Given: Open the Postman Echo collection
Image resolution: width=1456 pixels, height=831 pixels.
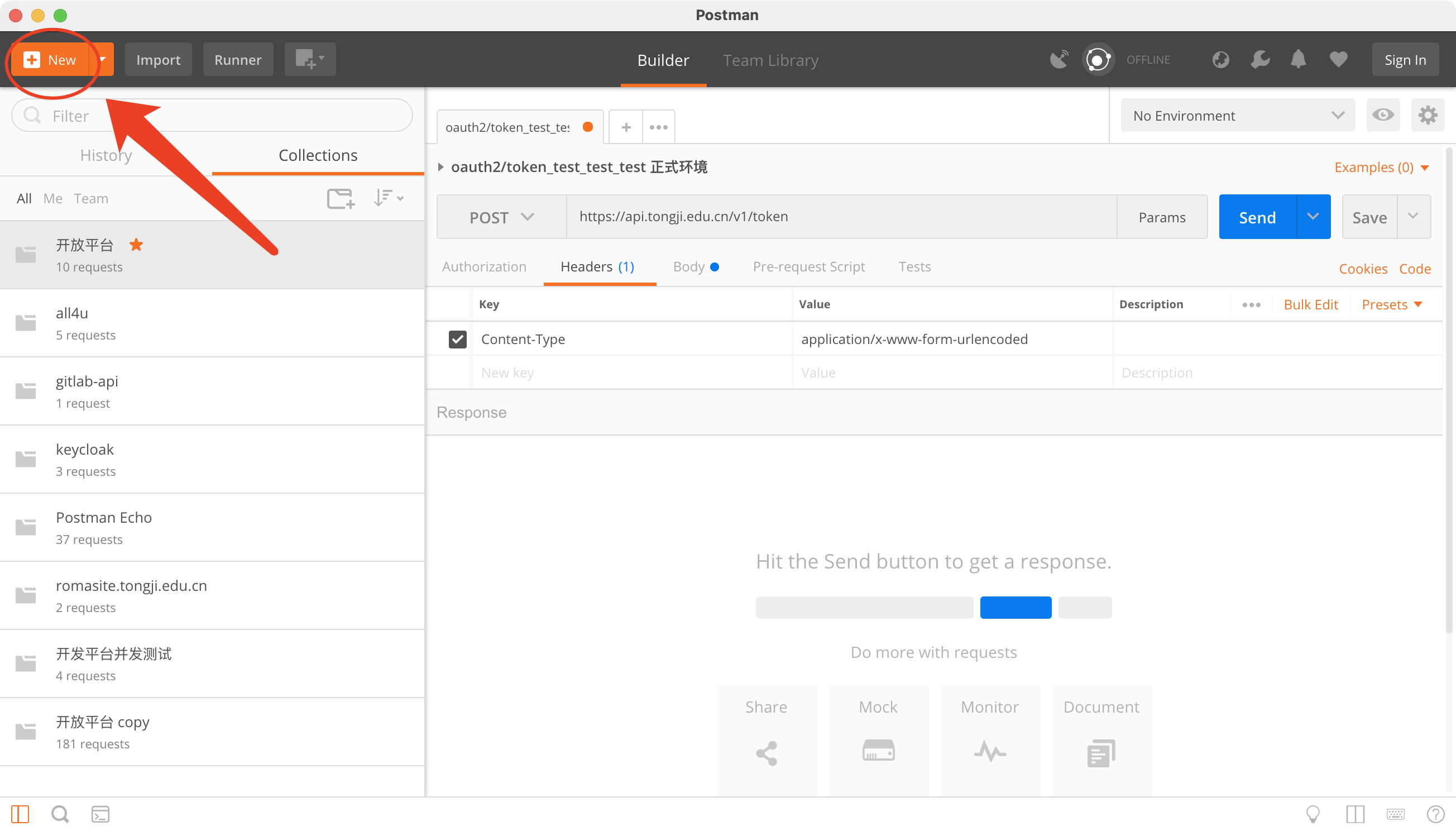Looking at the screenshot, I should tap(212, 527).
